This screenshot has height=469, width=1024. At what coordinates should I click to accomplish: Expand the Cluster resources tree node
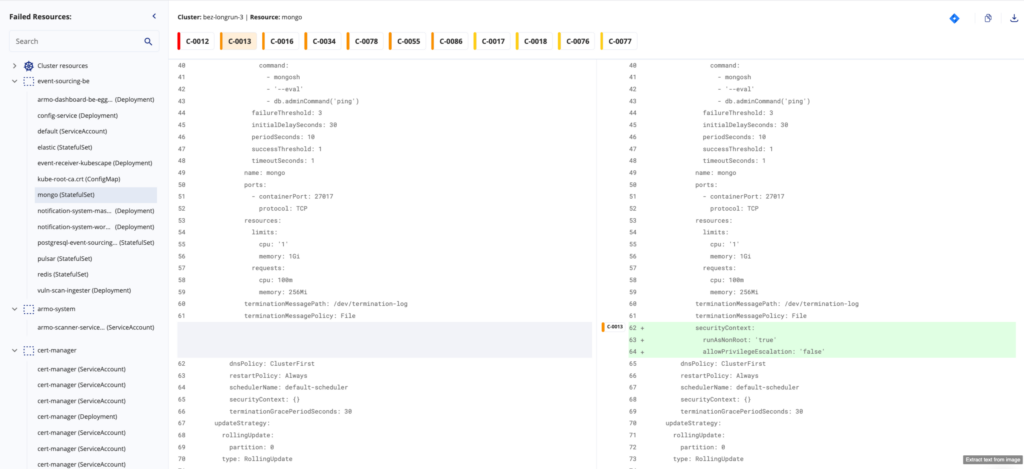point(14,66)
